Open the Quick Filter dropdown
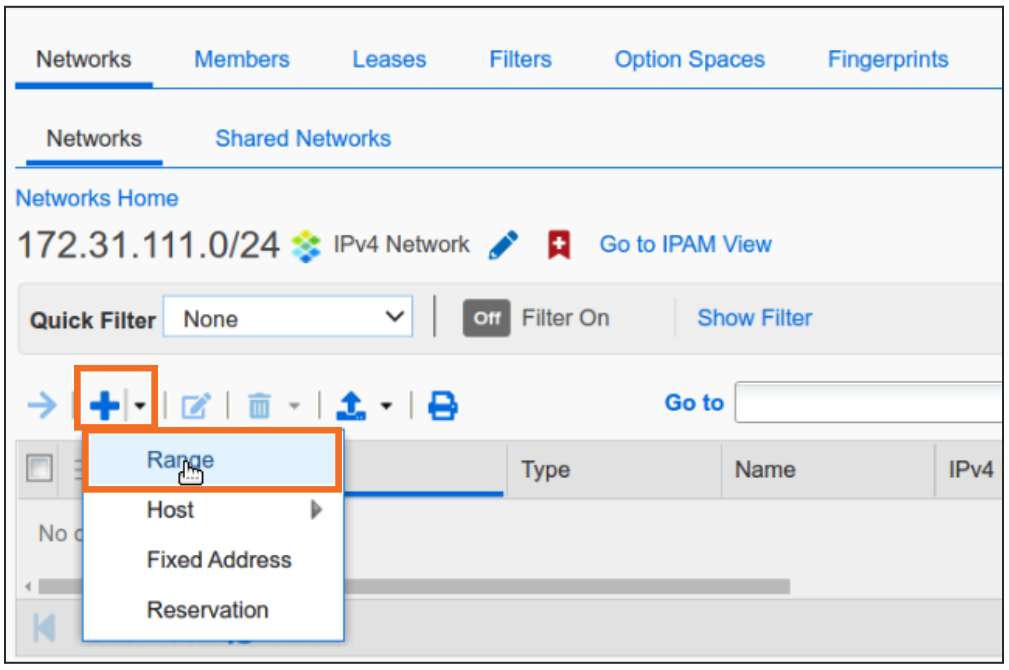This screenshot has height=670, width=1009. point(288,319)
